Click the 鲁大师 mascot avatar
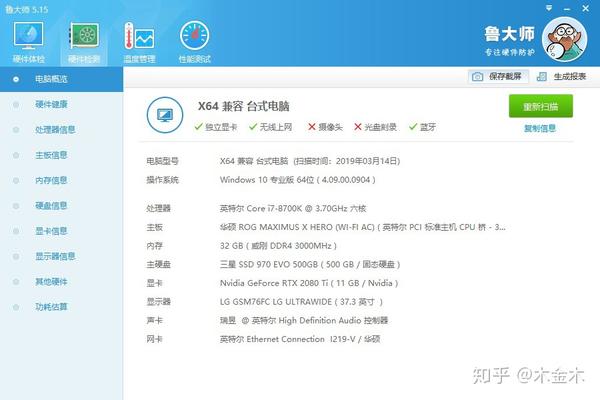This screenshot has width=600, height=400. tap(565, 39)
